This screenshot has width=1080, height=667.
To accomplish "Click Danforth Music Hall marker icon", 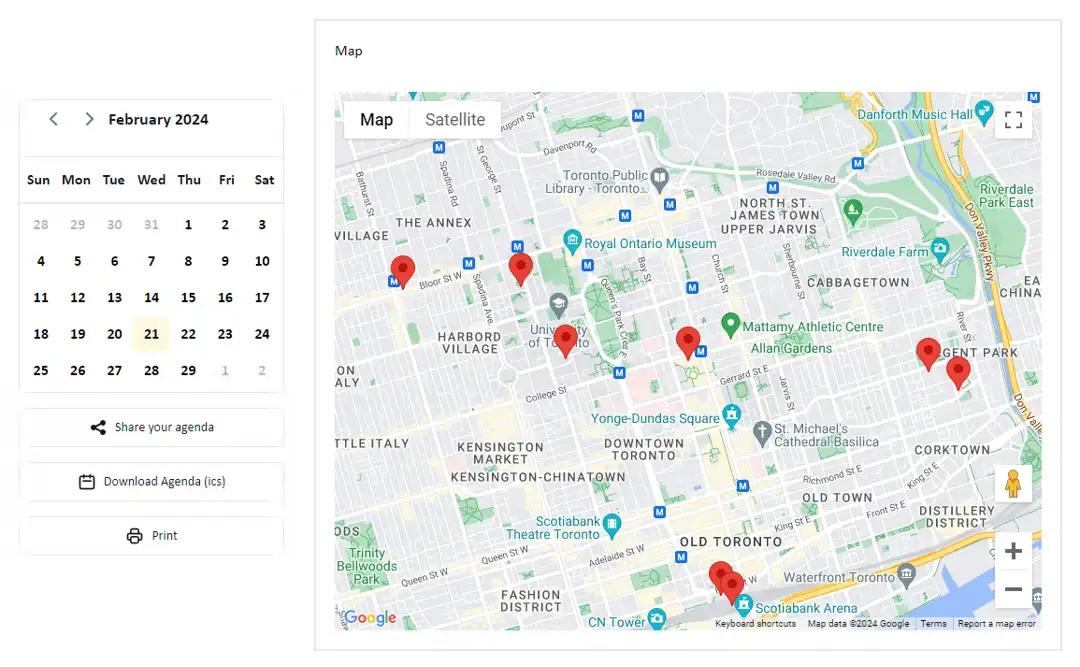I will click(x=984, y=112).
